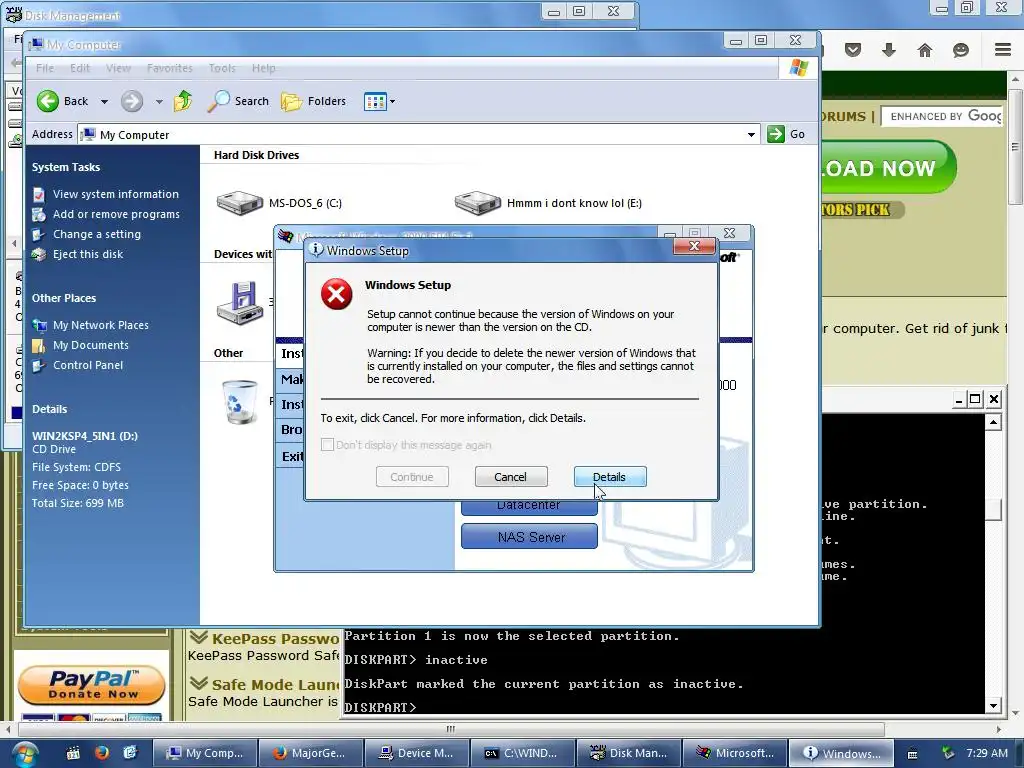Switch to MajorGeeks Firefox taskbar button
1024x768 pixels.
310,753
